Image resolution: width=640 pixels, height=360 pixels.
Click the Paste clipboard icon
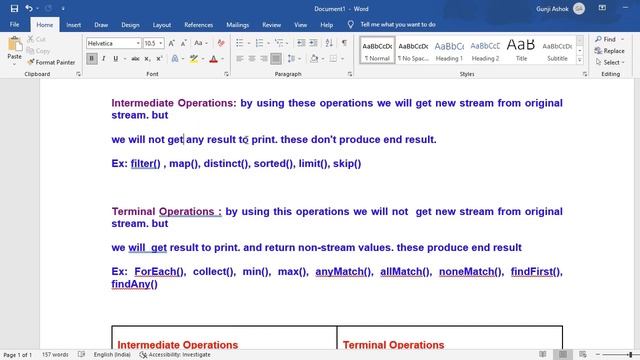pos(15,44)
